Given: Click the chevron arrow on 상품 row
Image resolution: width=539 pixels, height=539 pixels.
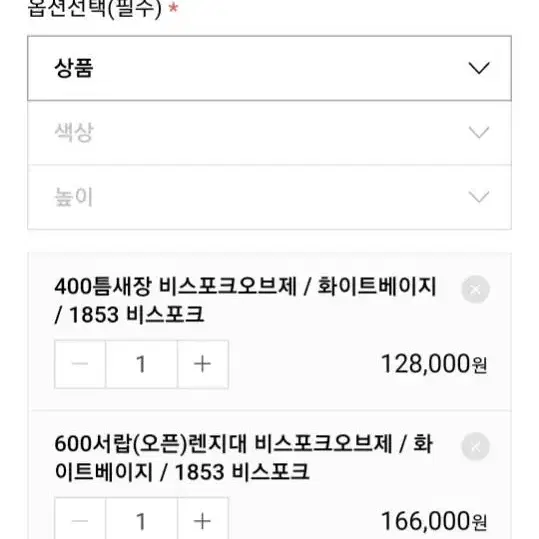Looking at the screenshot, I should pos(479,68).
